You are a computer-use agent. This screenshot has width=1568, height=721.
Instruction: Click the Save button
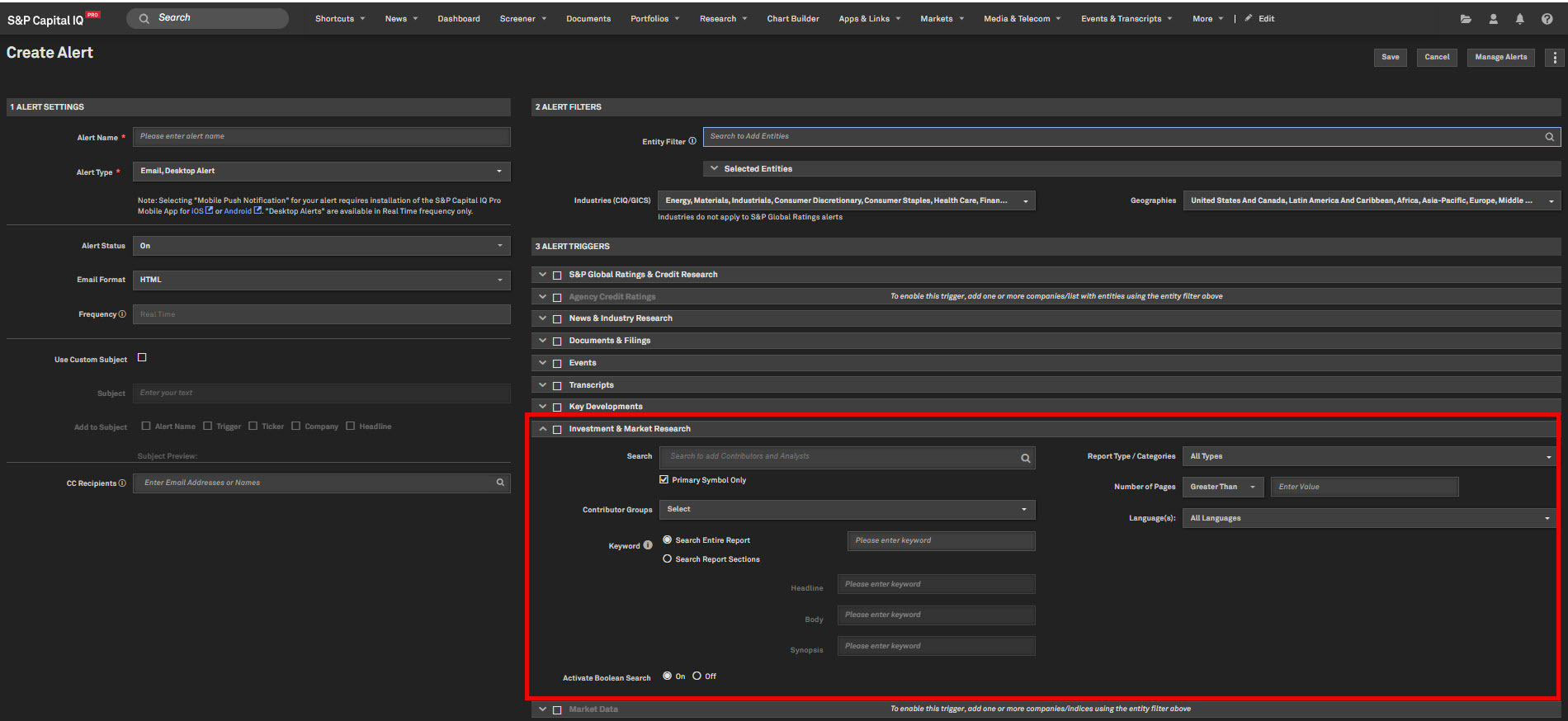(1390, 58)
